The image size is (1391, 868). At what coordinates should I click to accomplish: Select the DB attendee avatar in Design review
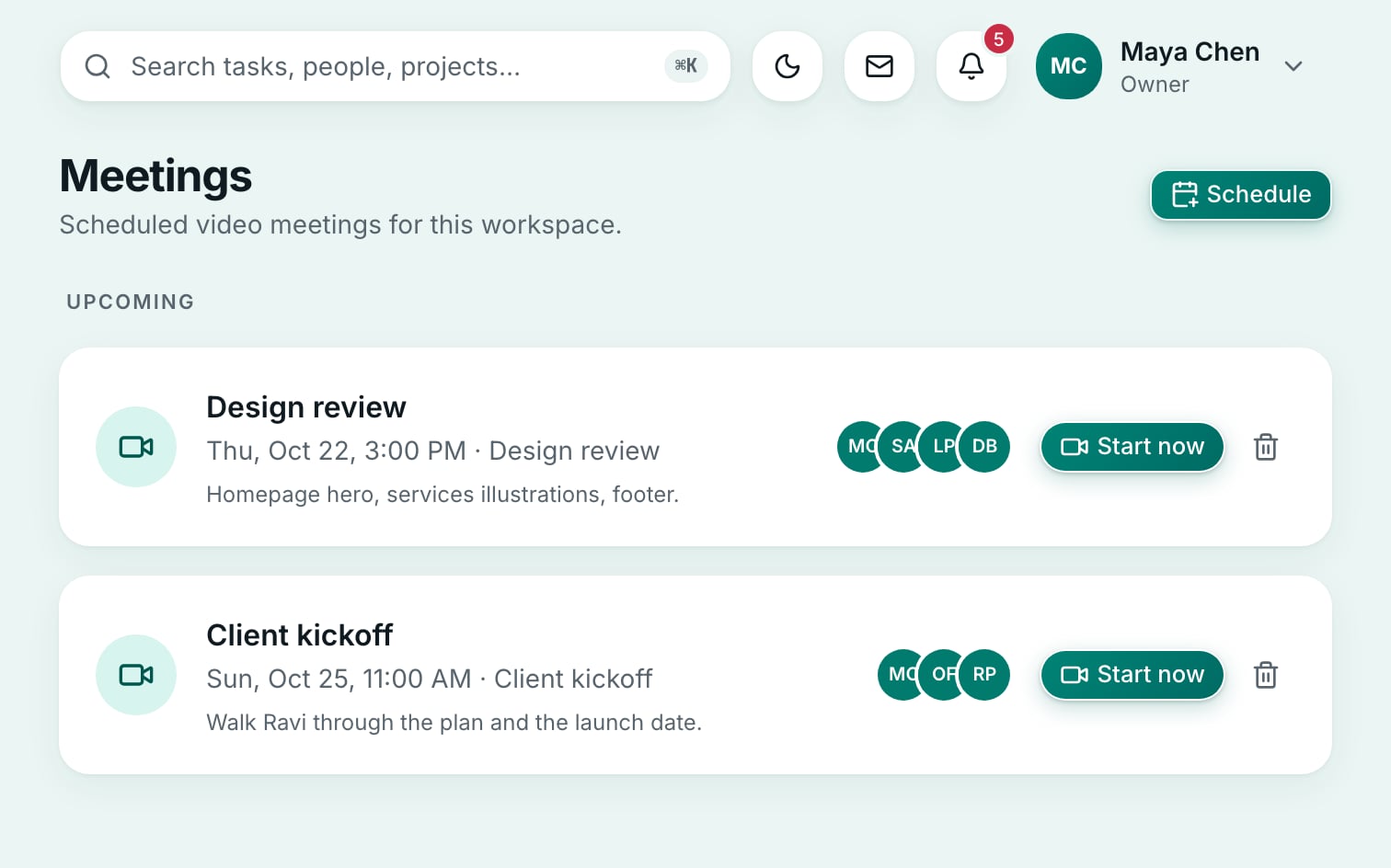coord(984,447)
